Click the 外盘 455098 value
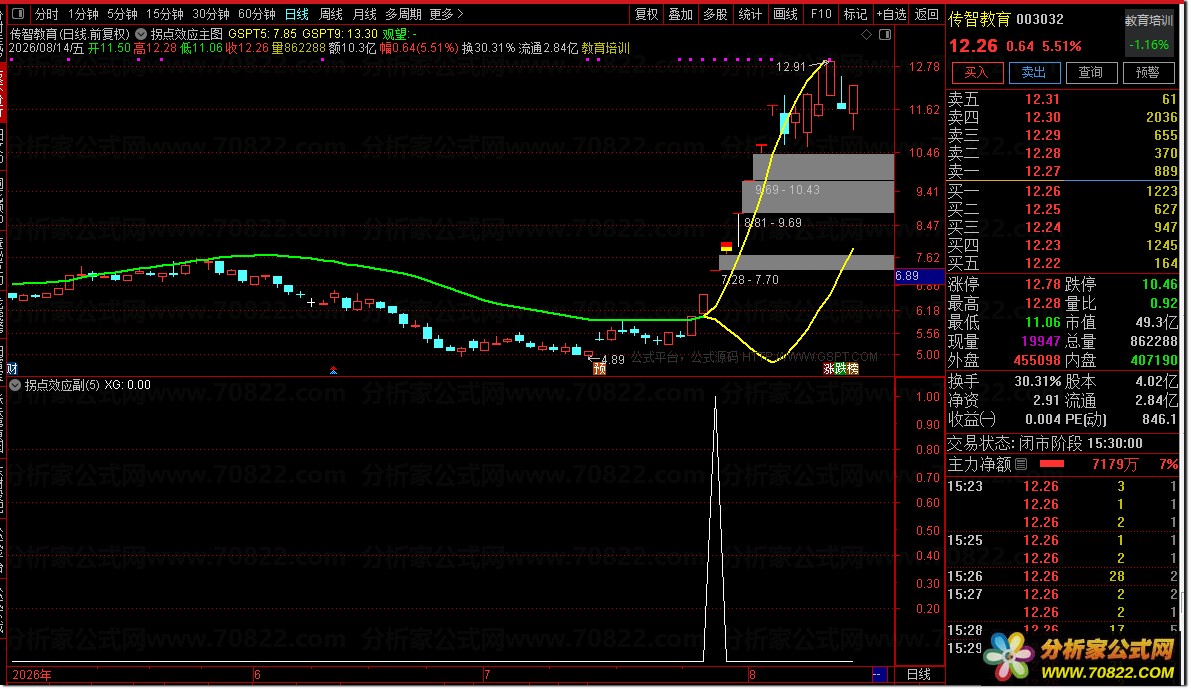The width and height of the screenshot is (1191, 689). point(1037,360)
